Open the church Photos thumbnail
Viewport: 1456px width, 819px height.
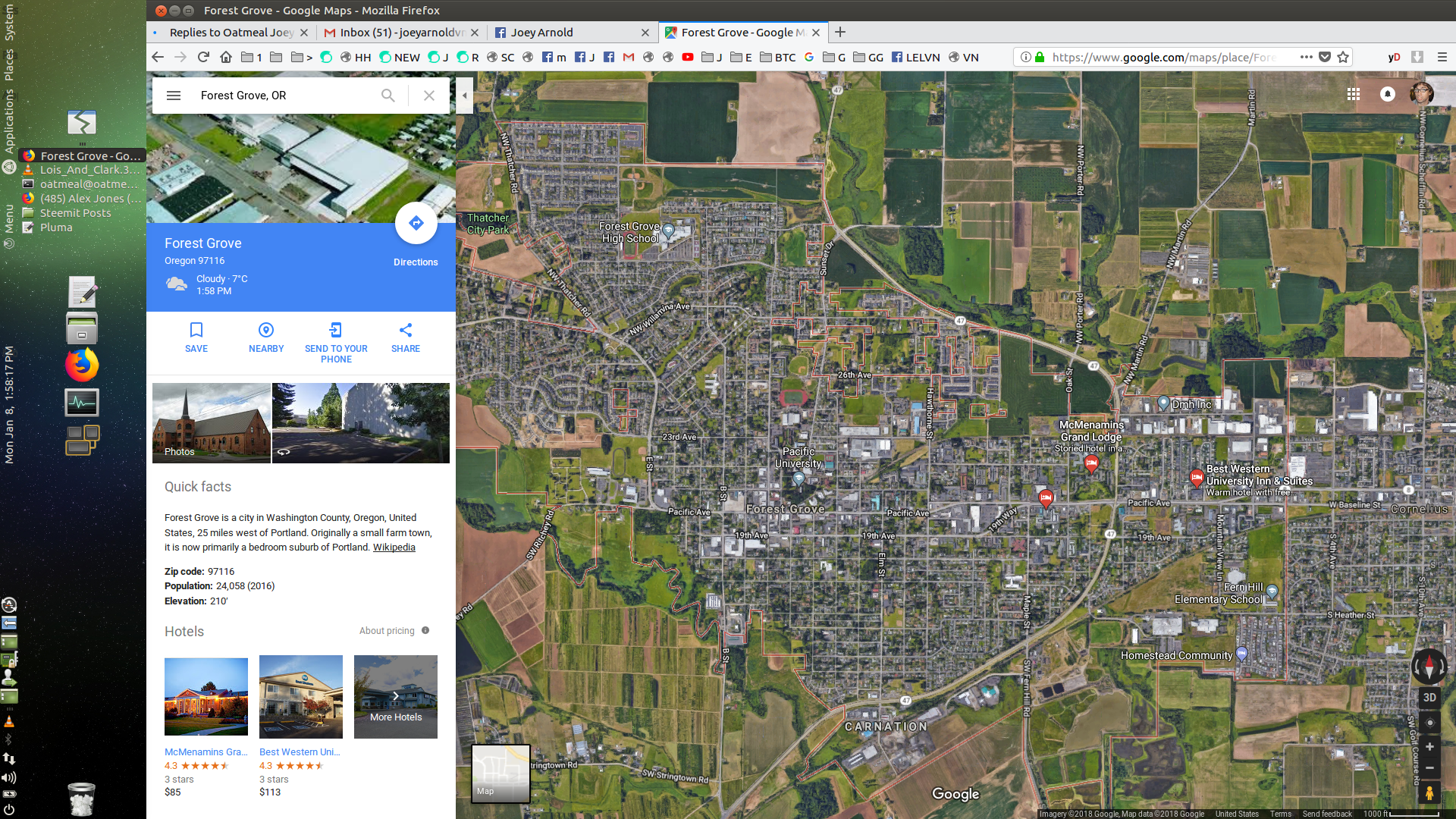212,422
